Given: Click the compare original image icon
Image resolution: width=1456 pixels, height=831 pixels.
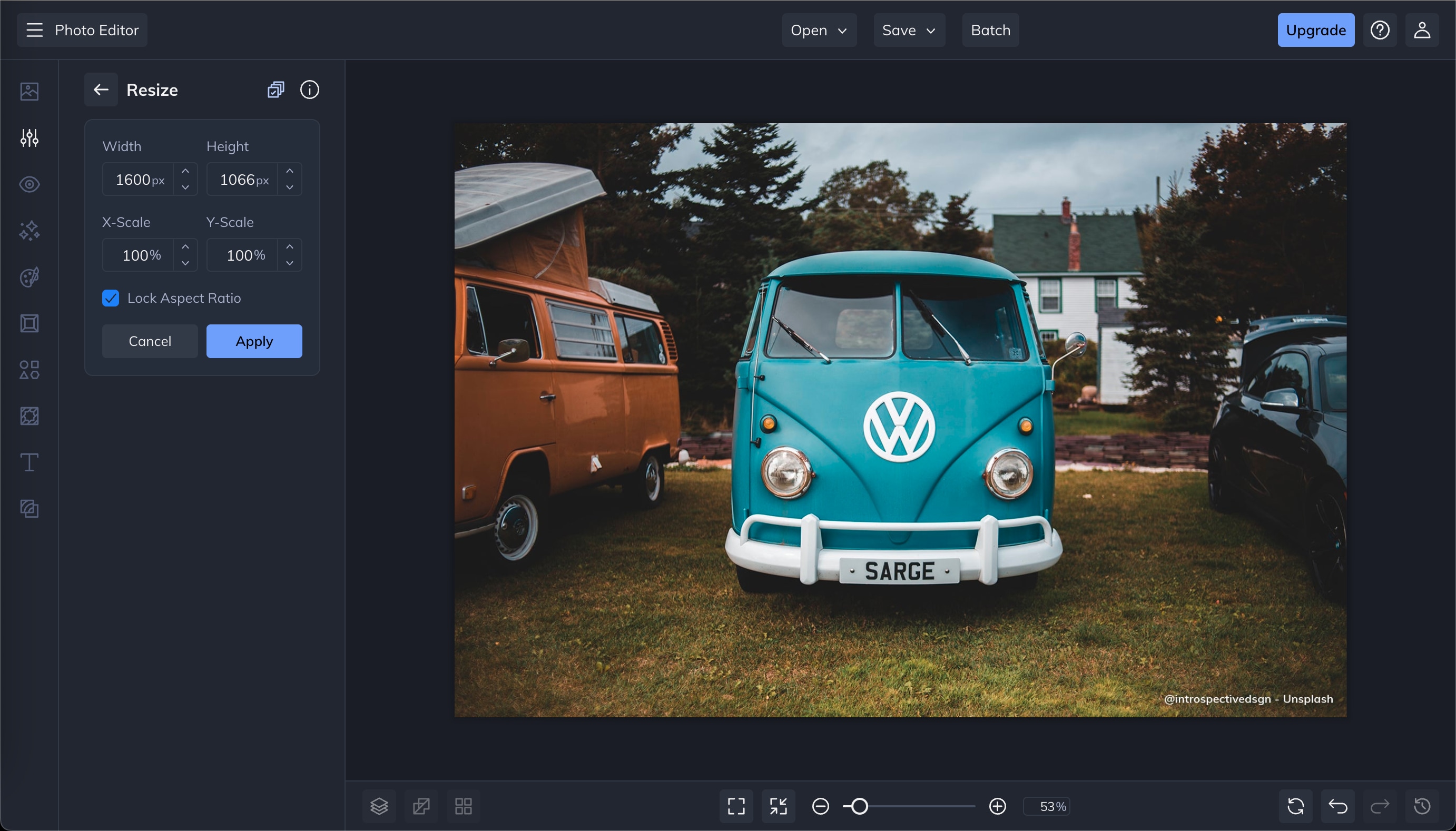Looking at the screenshot, I should (421, 806).
